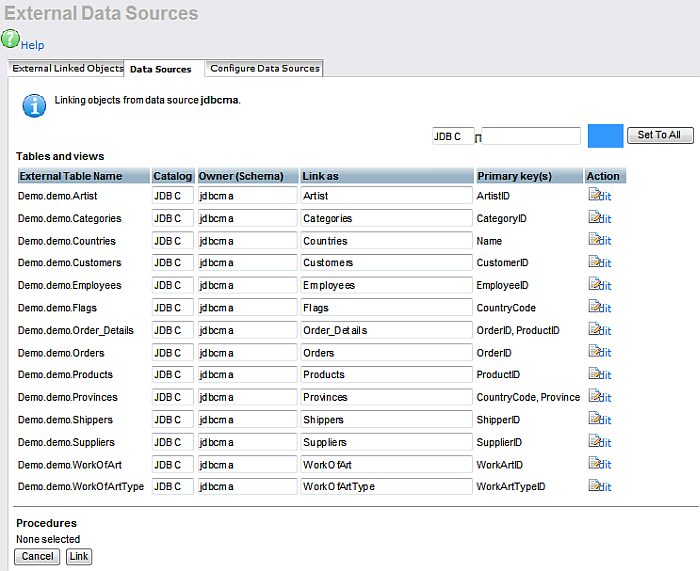
Task: Open the Help link
Action: (x=33, y=45)
